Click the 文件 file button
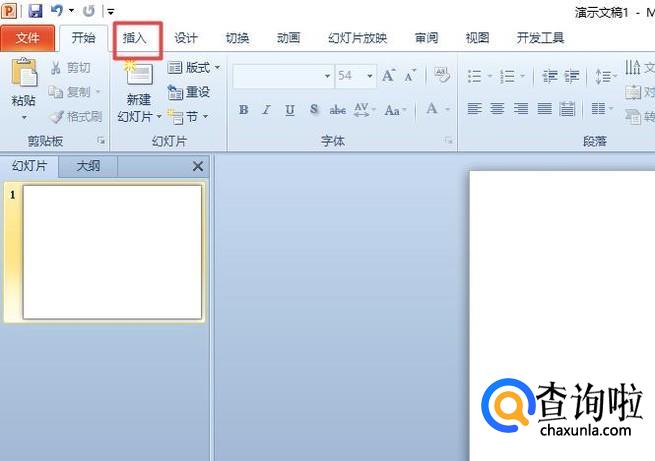Image resolution: width=655 pixels, height=461 pixels. [x=28, y=38]
